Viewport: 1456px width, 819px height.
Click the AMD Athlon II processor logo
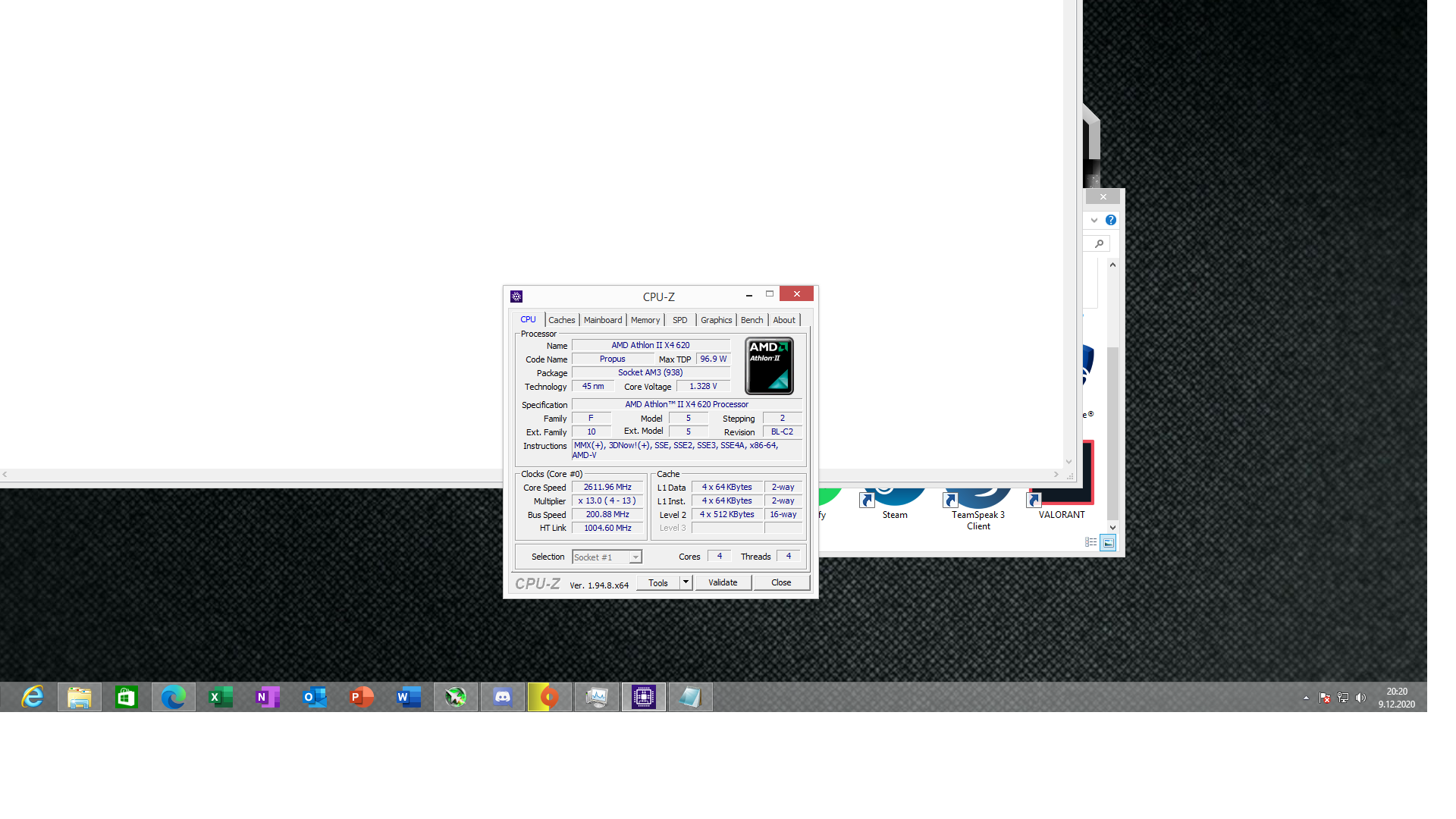pos(769,366)
